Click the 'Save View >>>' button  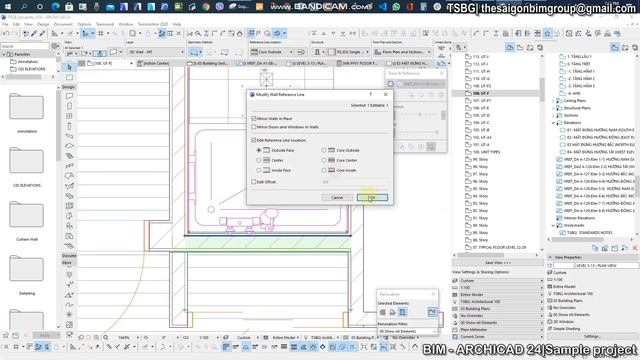498,262
